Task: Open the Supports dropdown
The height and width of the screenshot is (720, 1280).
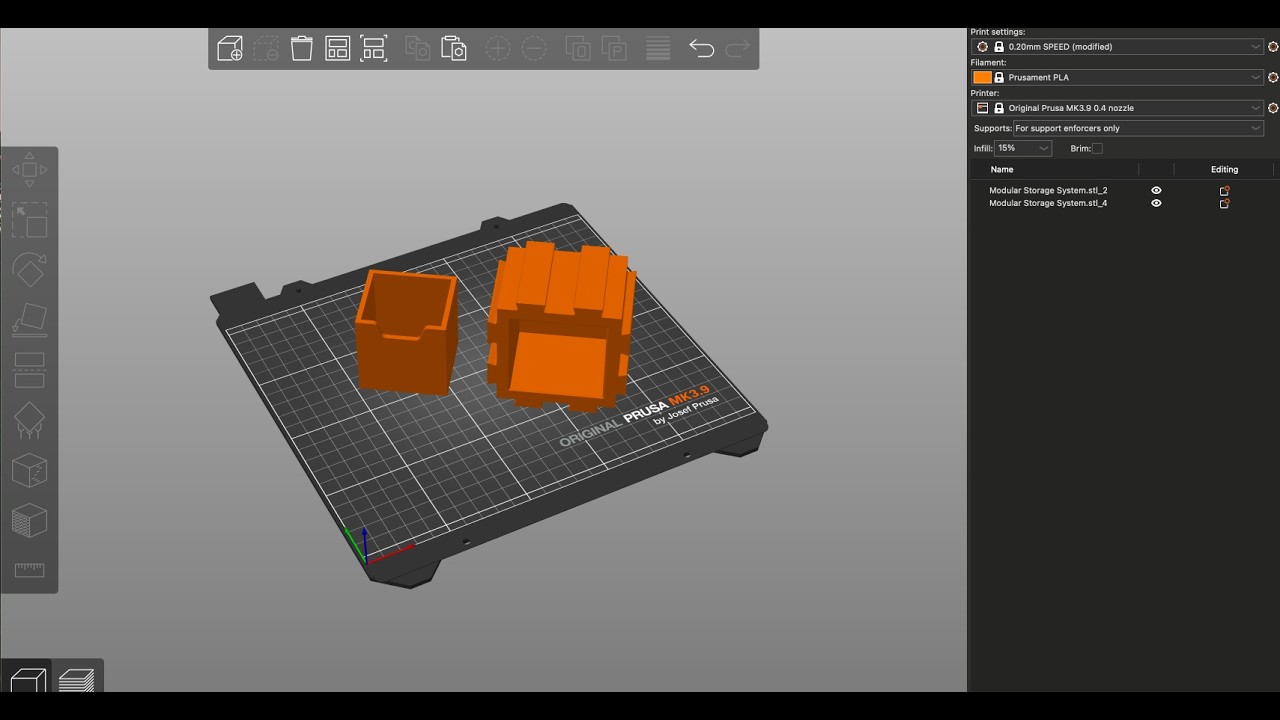Action: point(1139,128)
